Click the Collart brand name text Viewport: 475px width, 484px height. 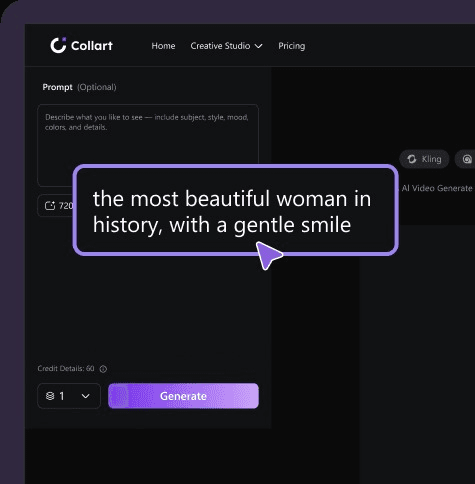point(92,46)
